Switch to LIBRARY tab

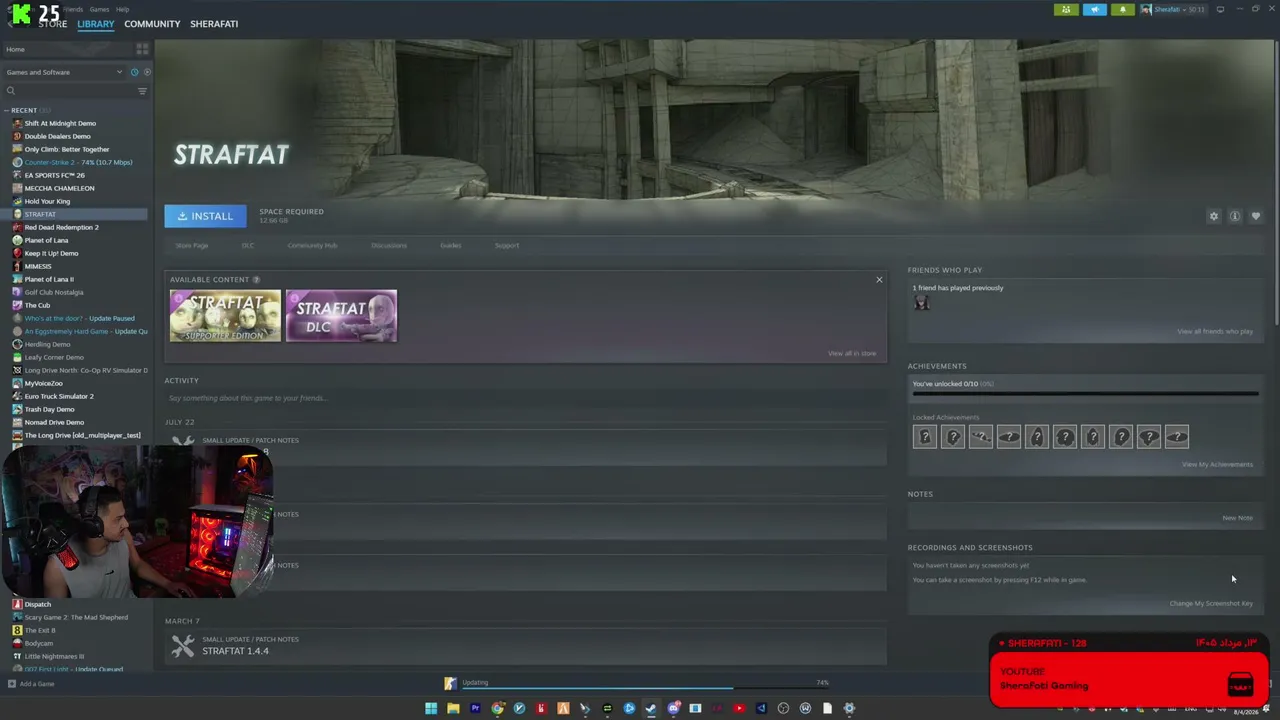point(96,24)
